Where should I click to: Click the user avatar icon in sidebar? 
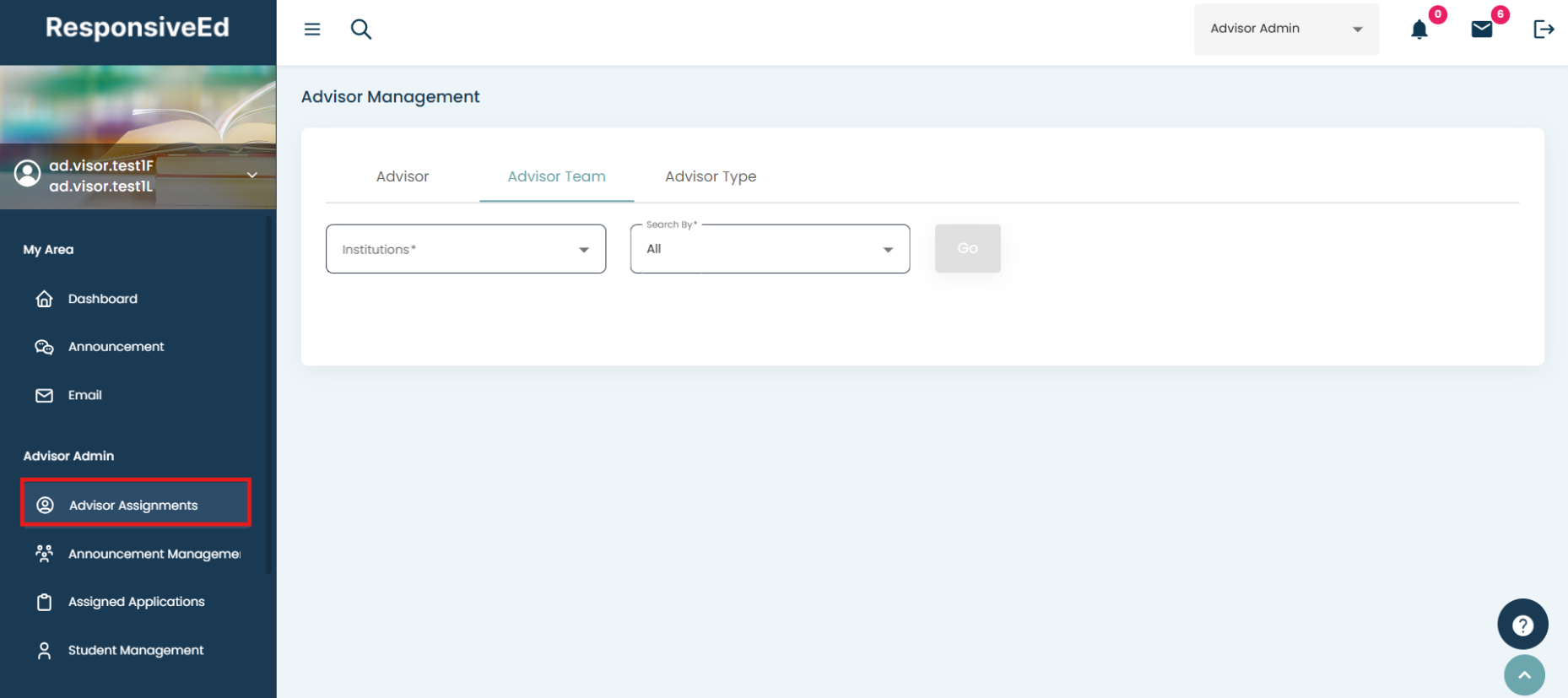pos(28,174)
